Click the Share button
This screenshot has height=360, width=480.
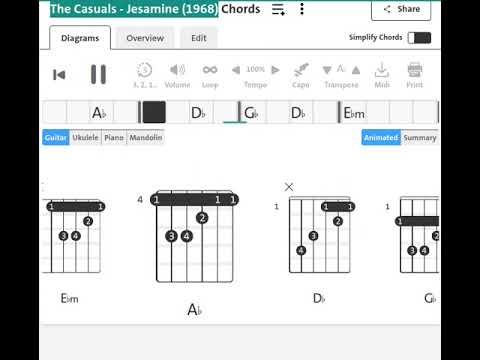point(401,10)
